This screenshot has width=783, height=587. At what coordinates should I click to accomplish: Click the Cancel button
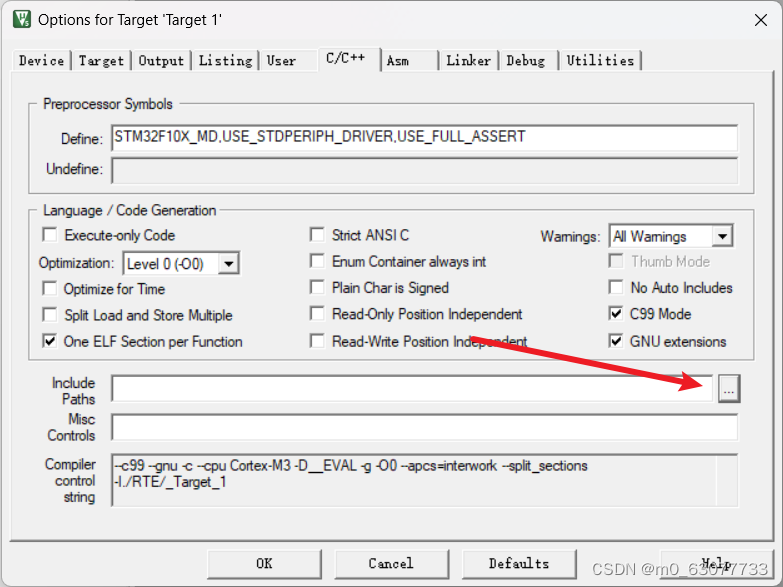click(391, 564)
